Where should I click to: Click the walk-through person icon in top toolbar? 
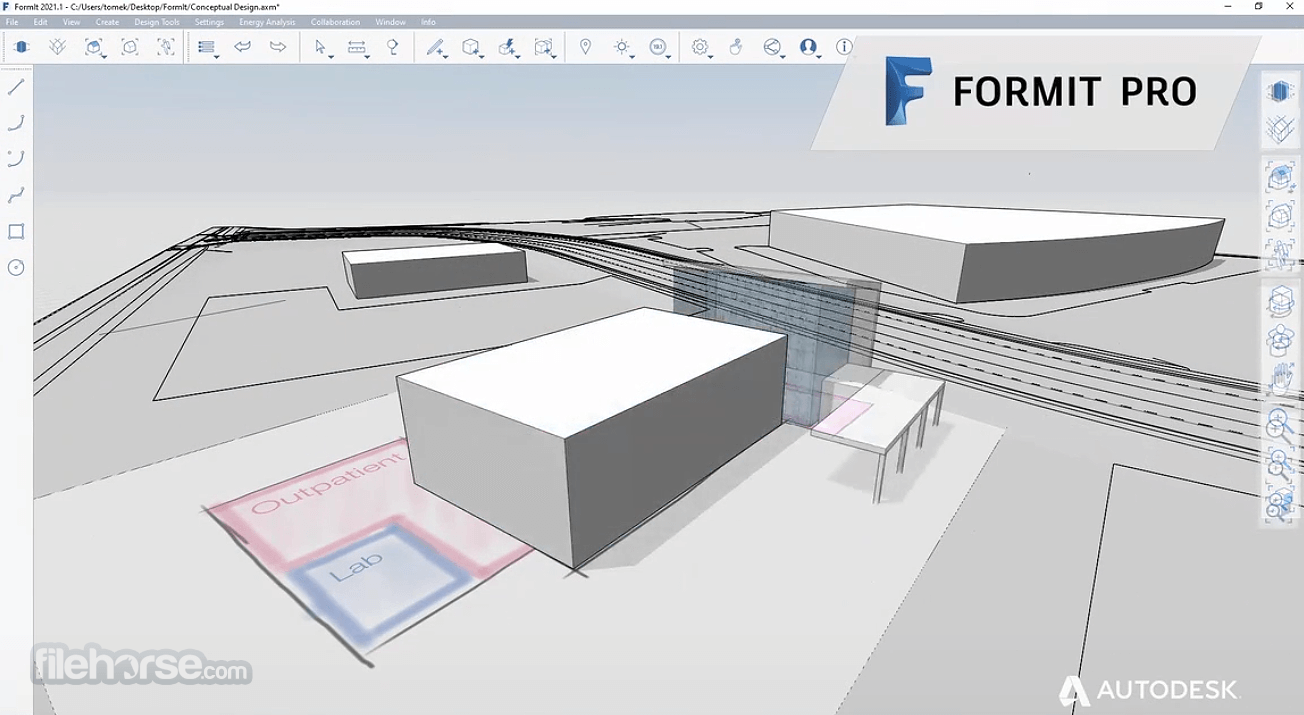pyautogui.click(x=166, y=47)
